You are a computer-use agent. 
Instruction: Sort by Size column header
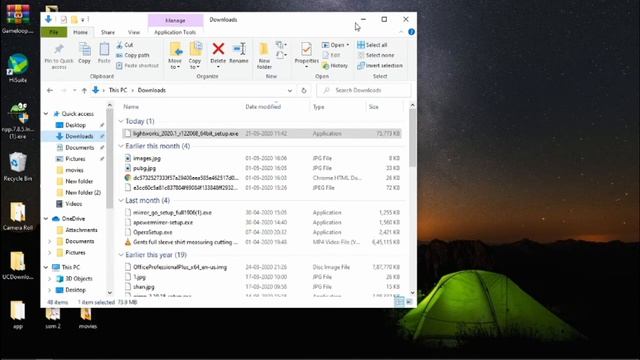point(373,107)
